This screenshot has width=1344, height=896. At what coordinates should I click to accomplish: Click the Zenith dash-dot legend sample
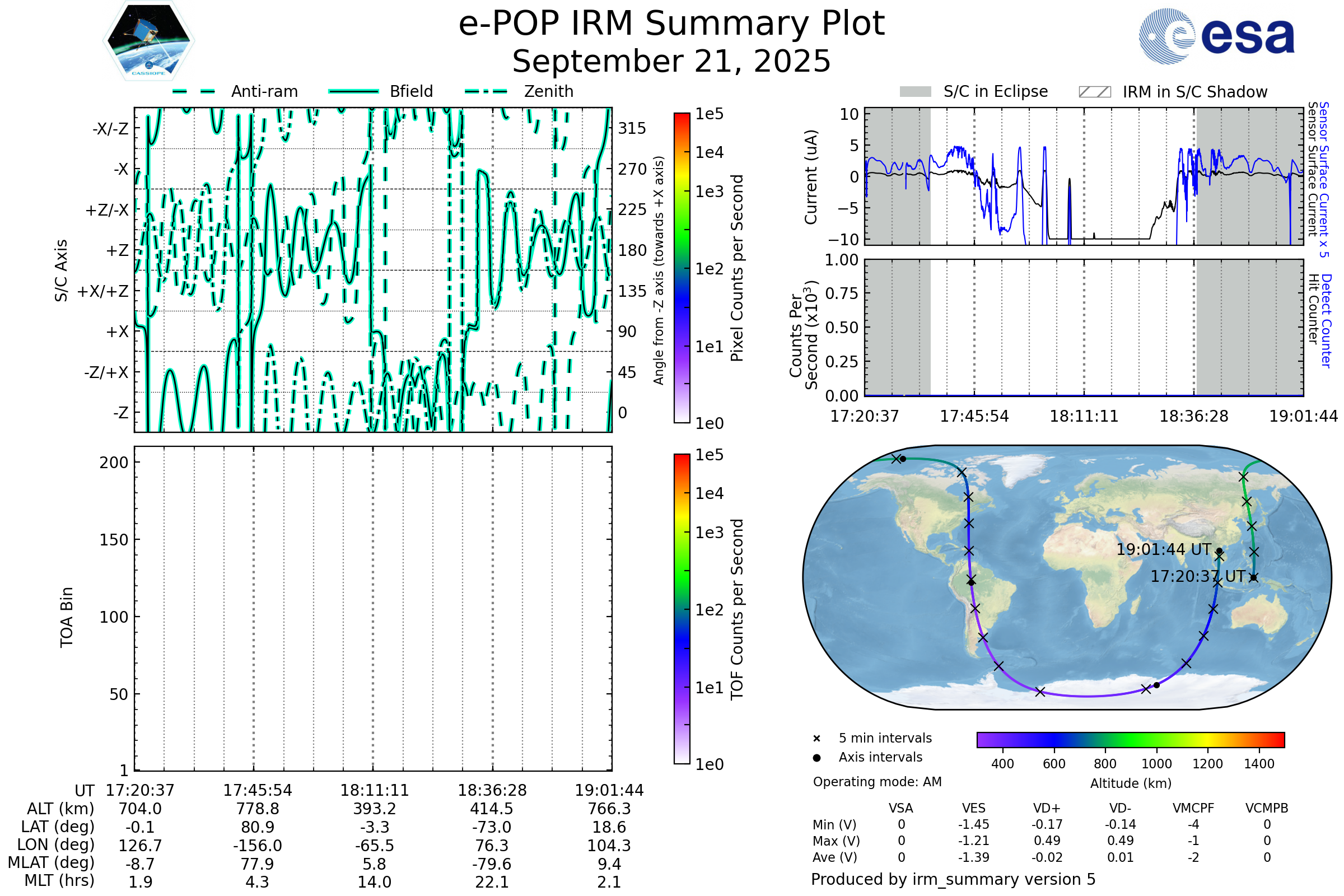(x=486, y=91)
